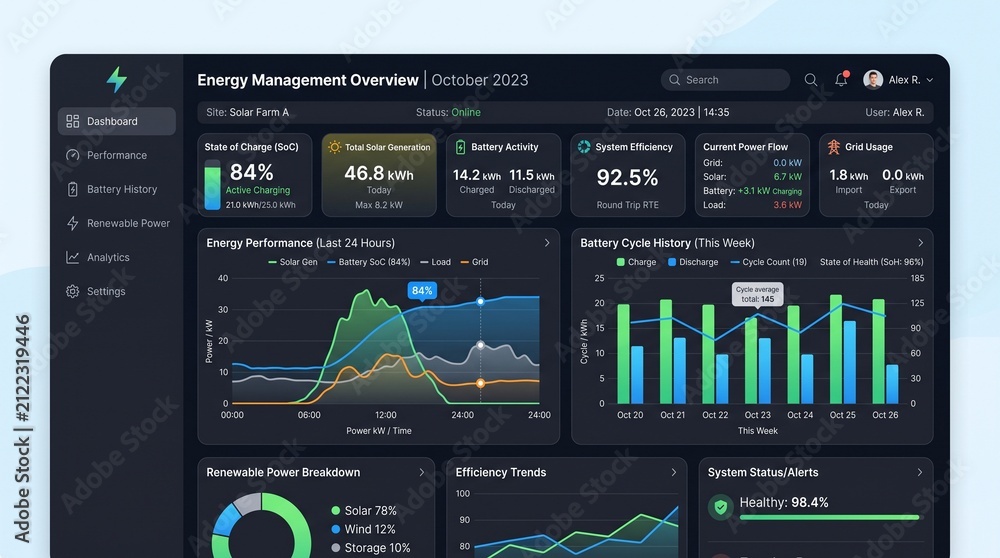Image resolution: width=1000 pixels, height=558 pixels.
Task: Click the Grid Usage pylon icon
Action: tap(834, 147)
